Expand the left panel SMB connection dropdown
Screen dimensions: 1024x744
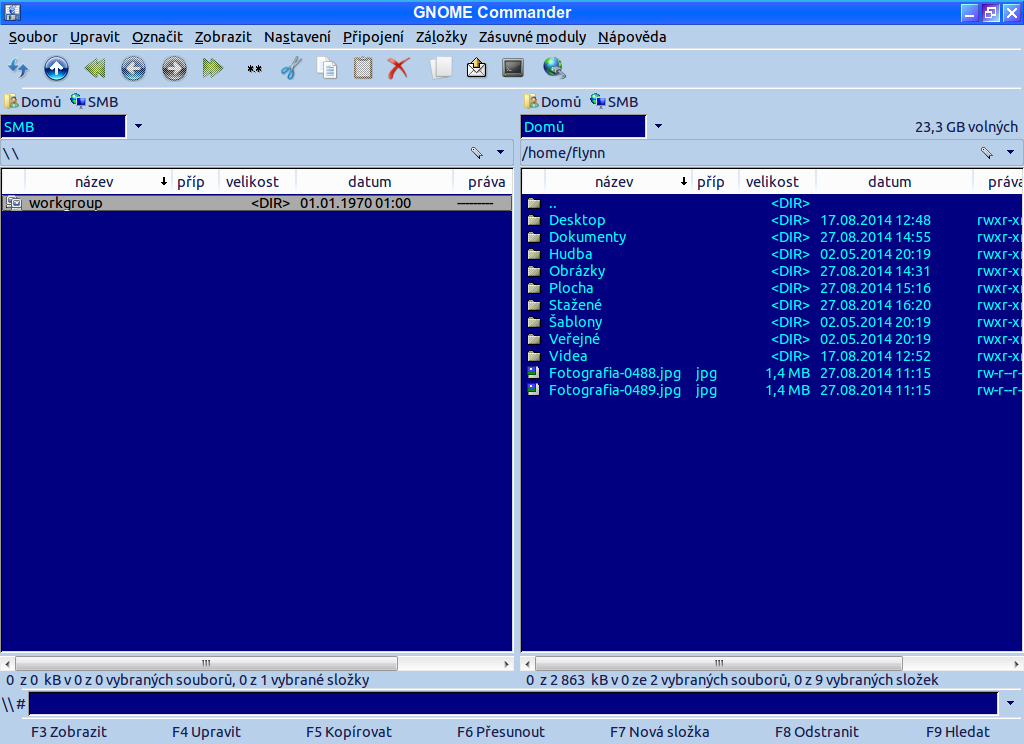click(x=138, y=126)
